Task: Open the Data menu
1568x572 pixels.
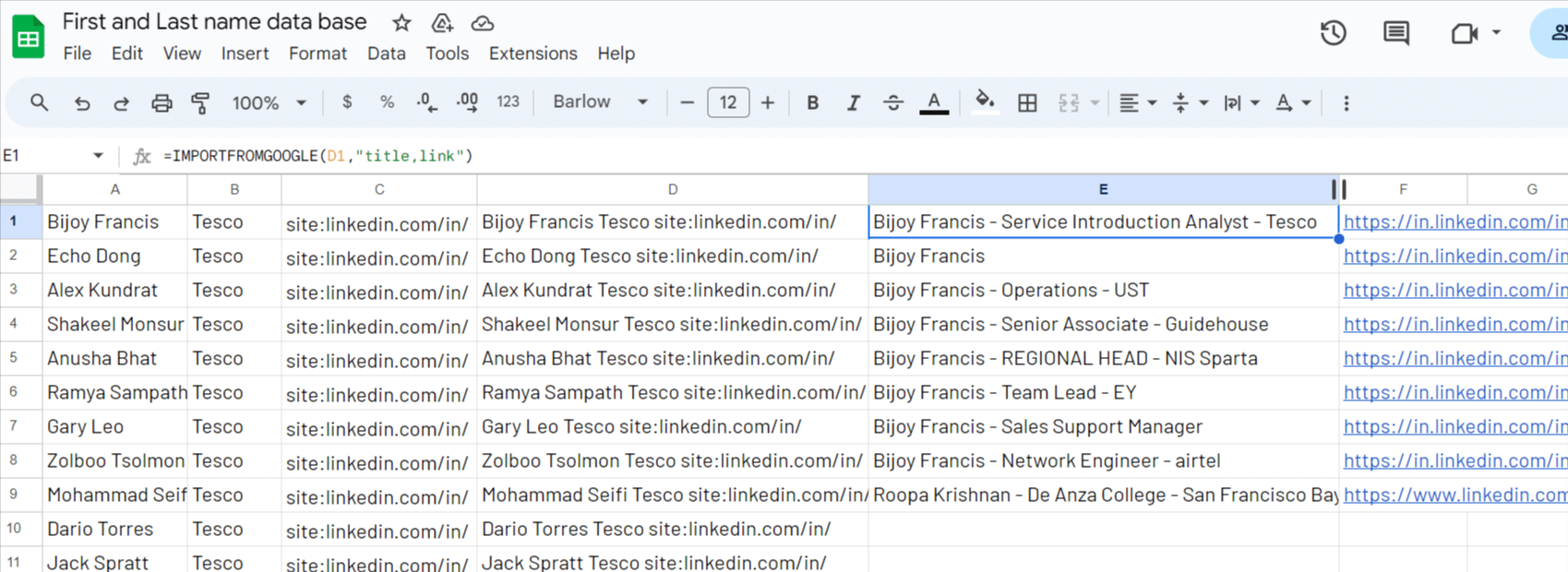Action: coord(386,54)
